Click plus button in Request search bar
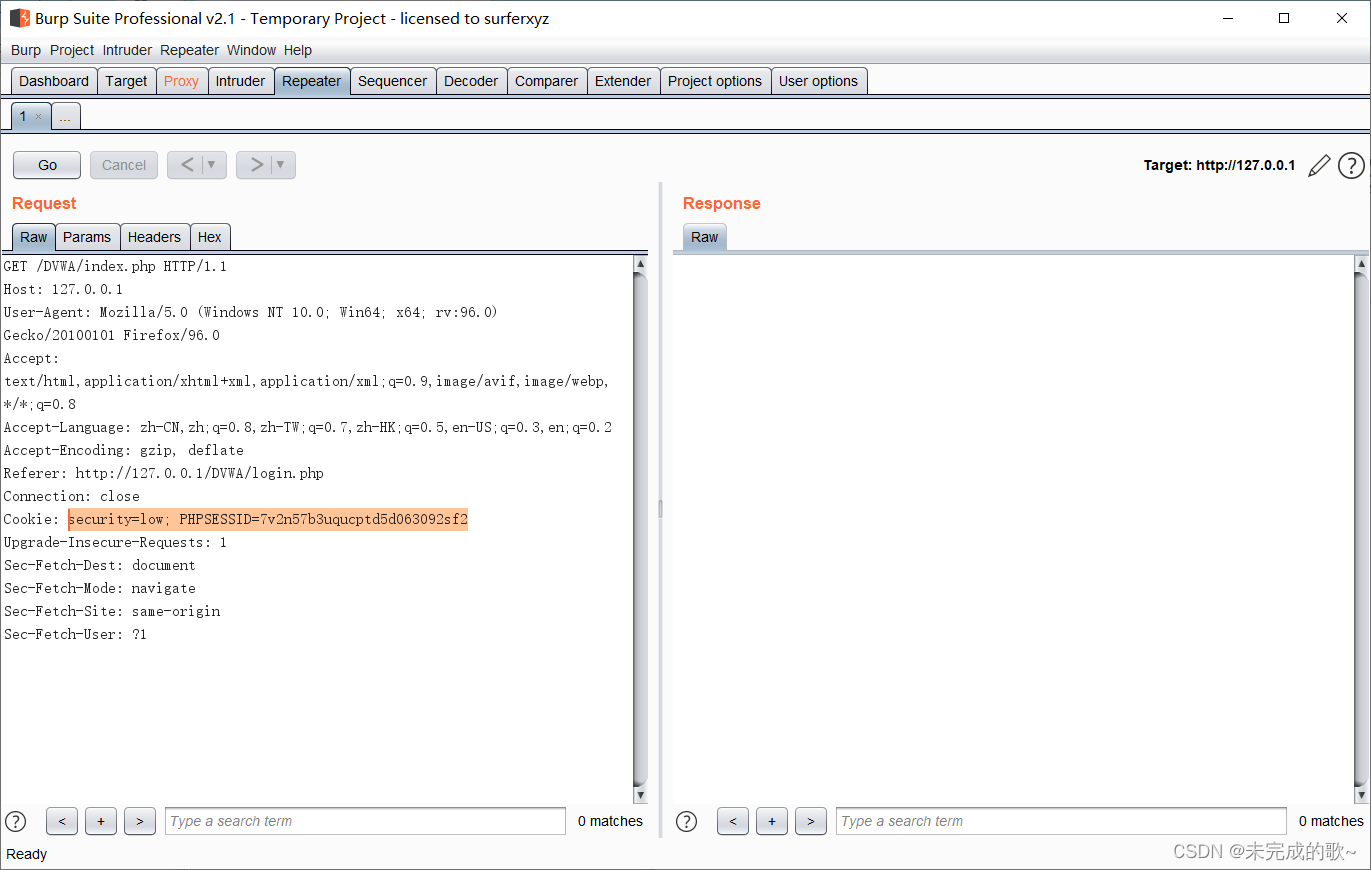Viewport: 1371px width, 870px height. (101, 821)
